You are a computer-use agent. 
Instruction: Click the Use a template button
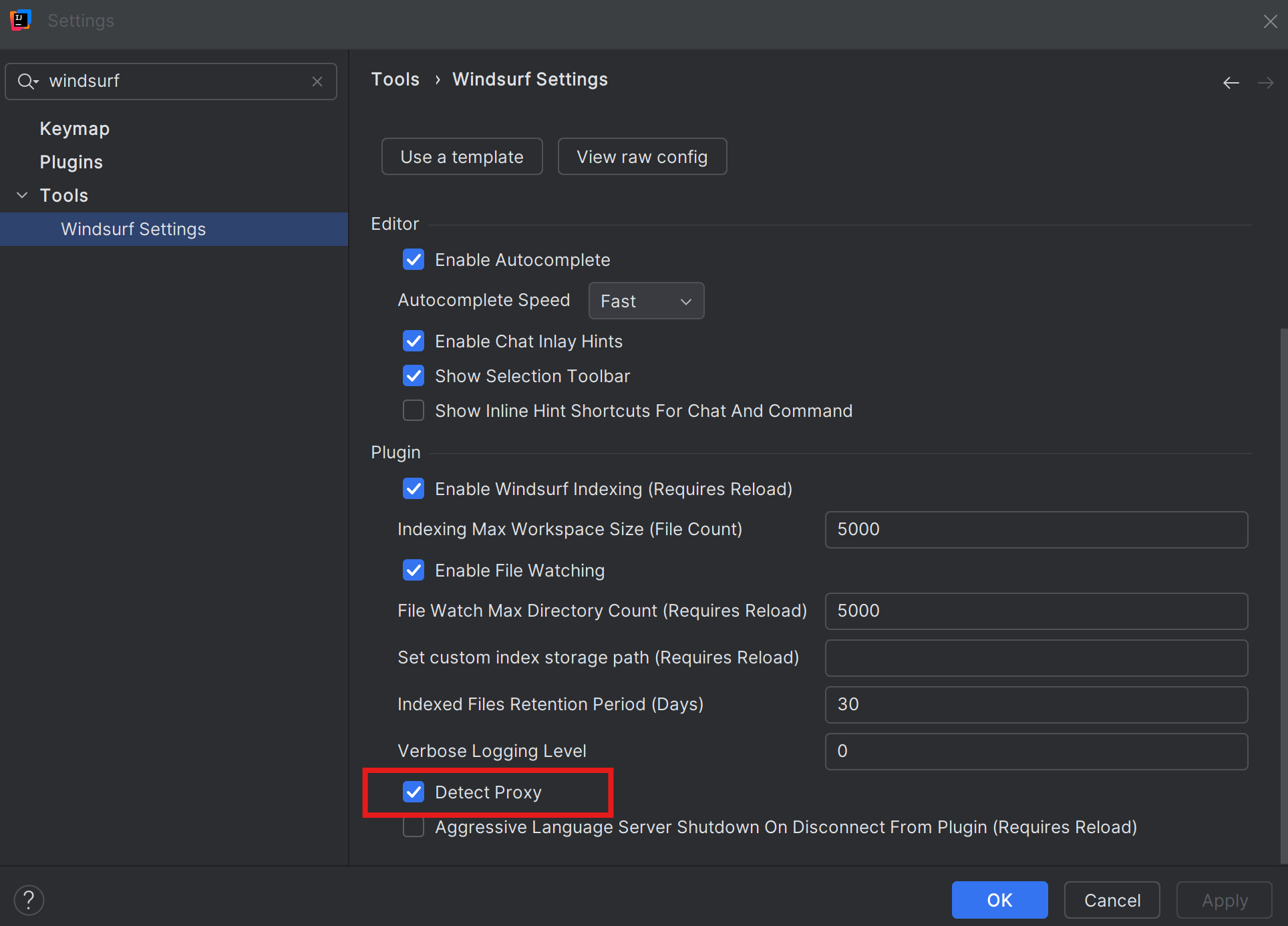462,156
